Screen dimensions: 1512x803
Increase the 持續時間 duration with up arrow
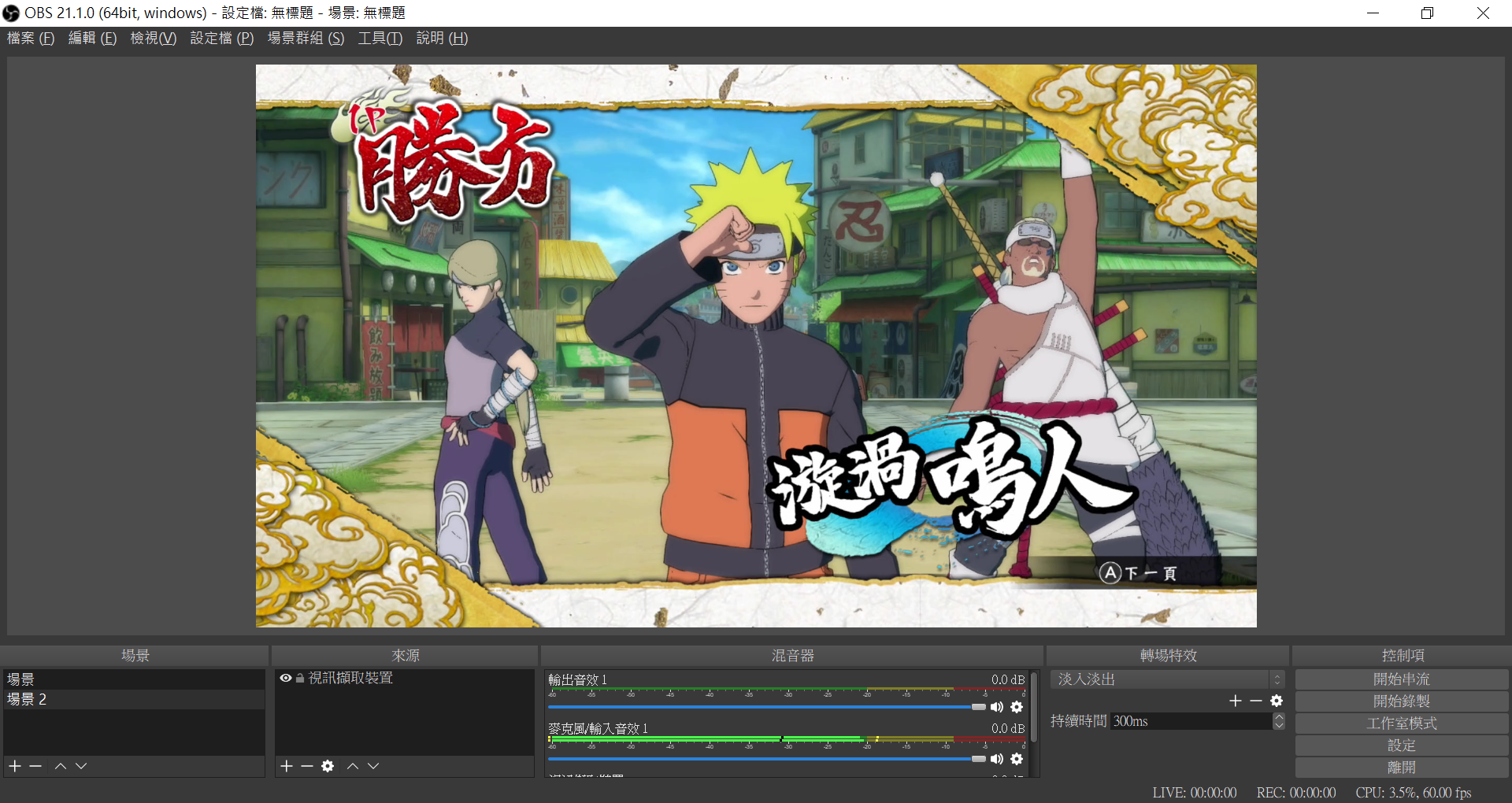(1279, 717)
